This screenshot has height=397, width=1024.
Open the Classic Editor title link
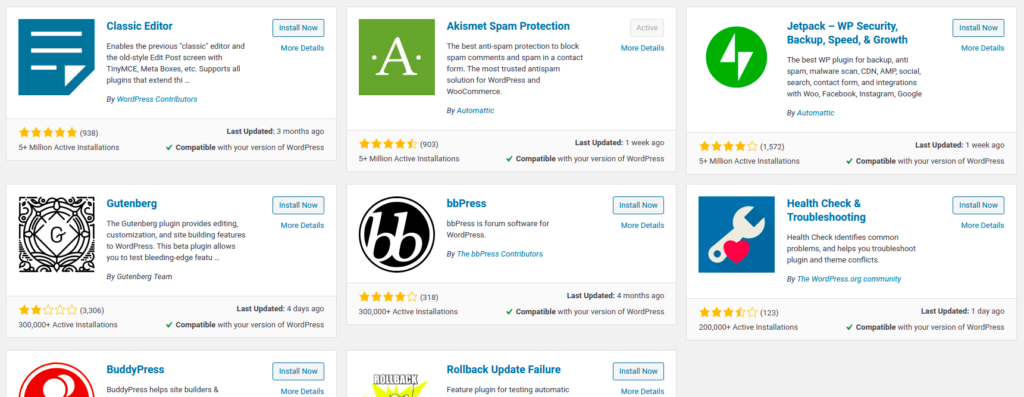tap(140, 27)
